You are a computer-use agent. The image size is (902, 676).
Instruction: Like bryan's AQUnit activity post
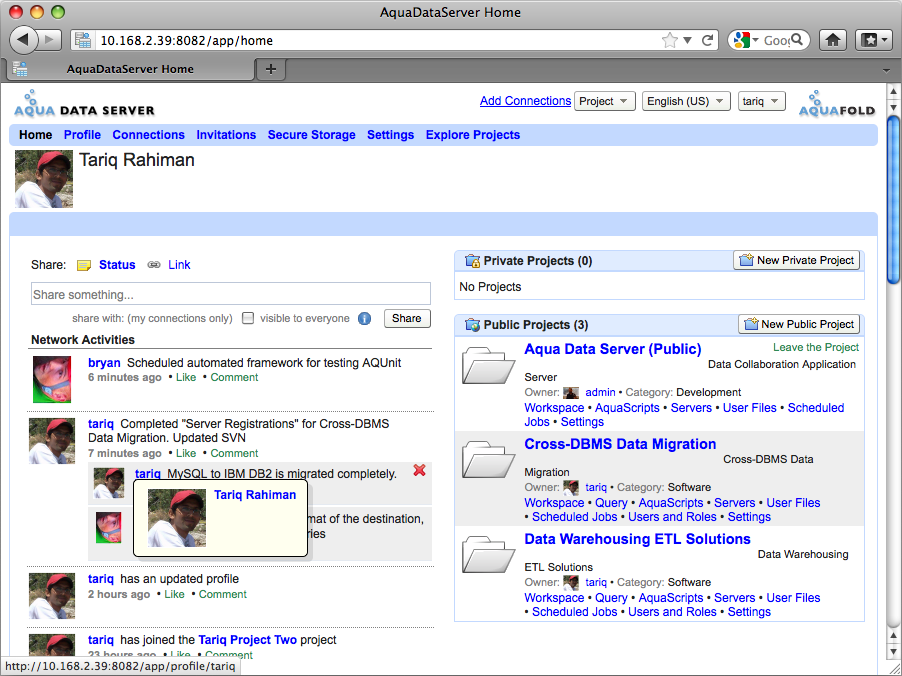pos(186,377)
